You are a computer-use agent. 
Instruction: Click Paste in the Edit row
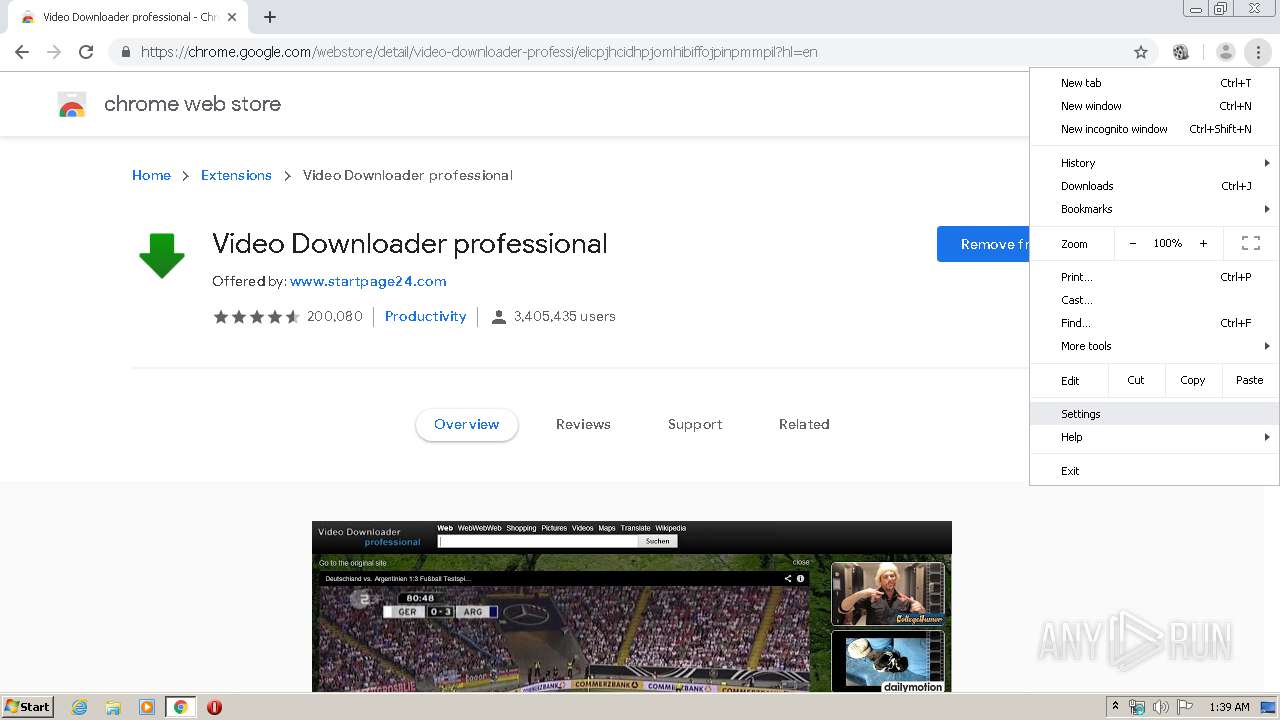click(x=1249, y=380)
